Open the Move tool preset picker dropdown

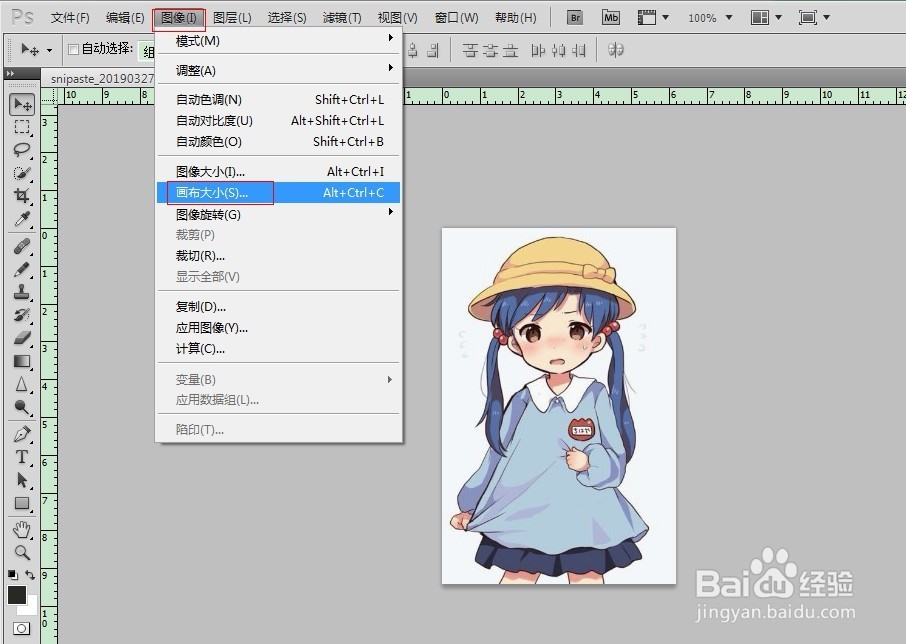tap(50, 50)
